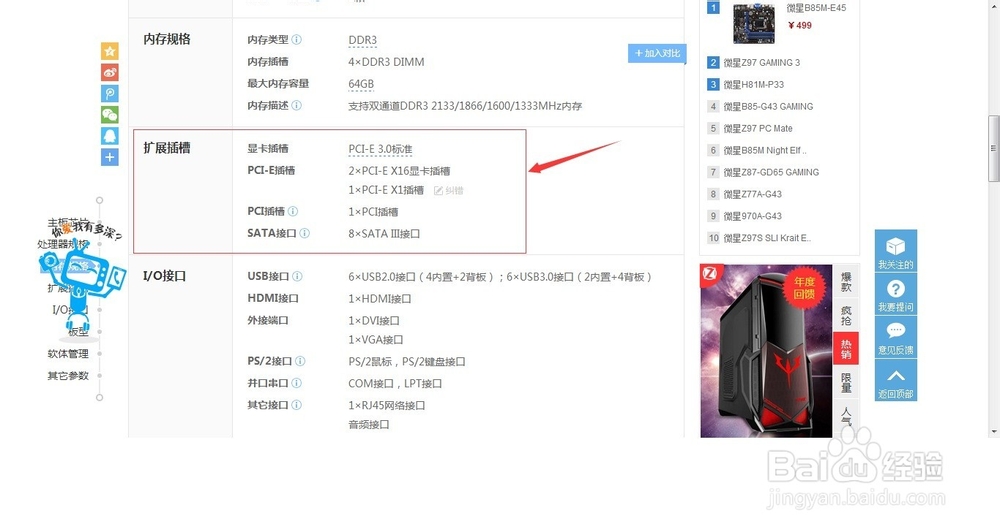Click the 纠错 edit icon
The image size is (1000, 532).
click(x=438, y=190)
